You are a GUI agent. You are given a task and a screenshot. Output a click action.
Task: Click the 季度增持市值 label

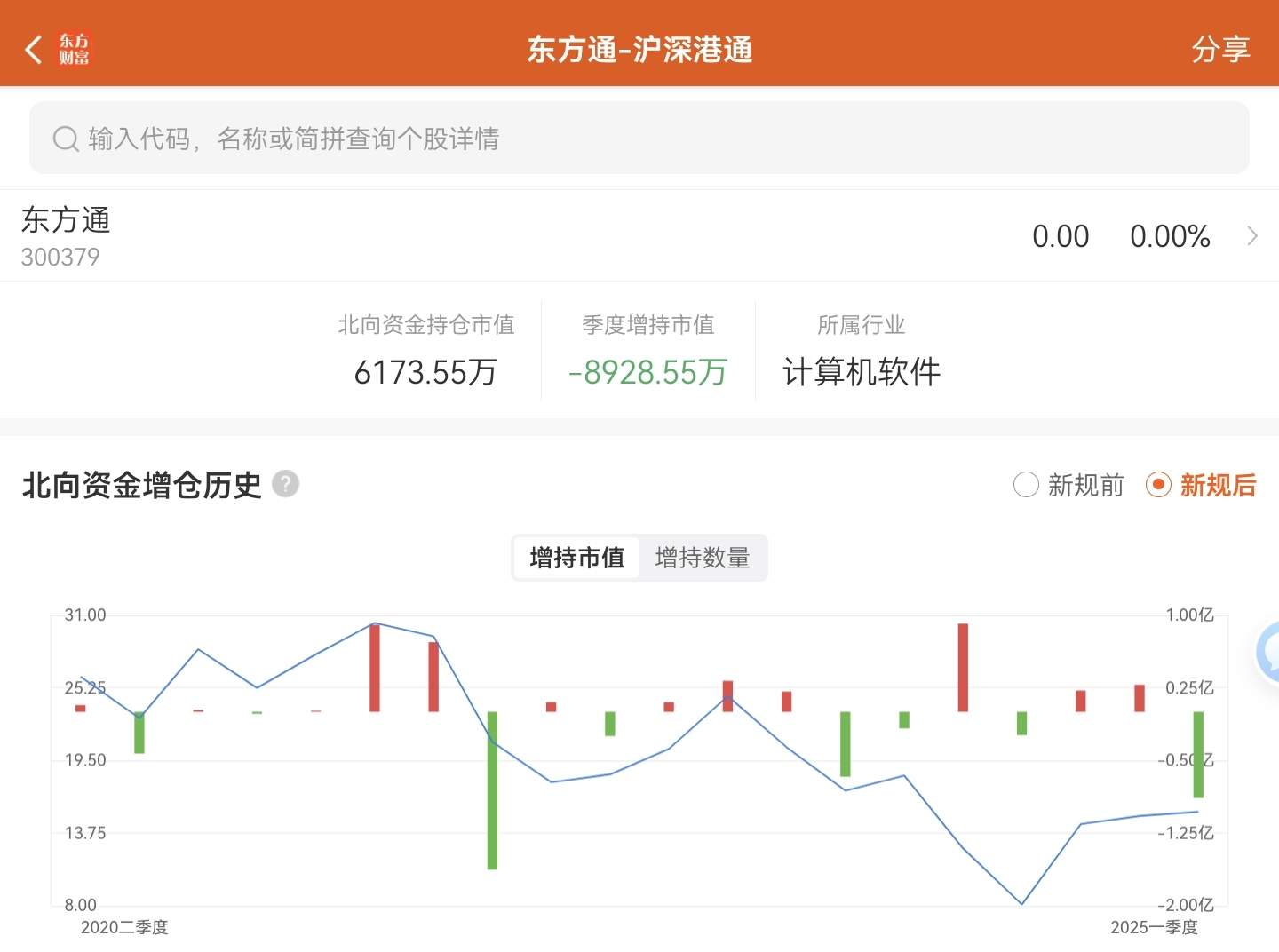(x=648, y=325)
